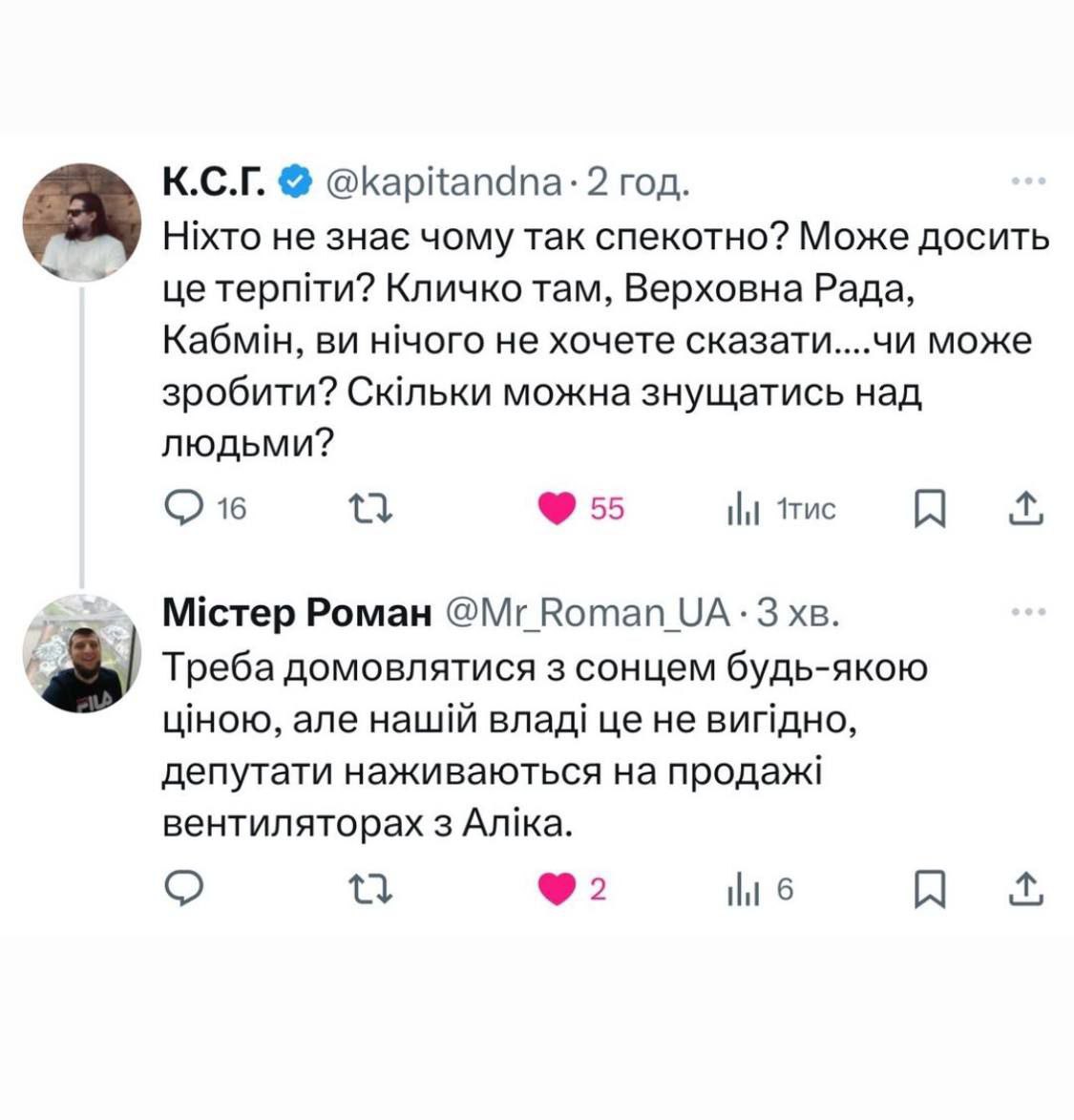Retweet the К.С.Г. post
The image size is (1074, 1120).
pyautogui.click(x=371, y=508)
